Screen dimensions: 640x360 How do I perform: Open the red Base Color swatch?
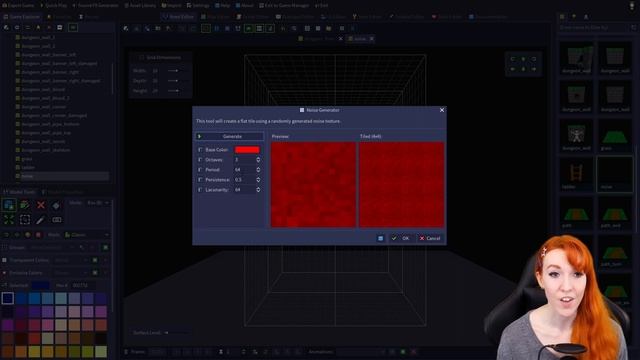click(247, 150)
